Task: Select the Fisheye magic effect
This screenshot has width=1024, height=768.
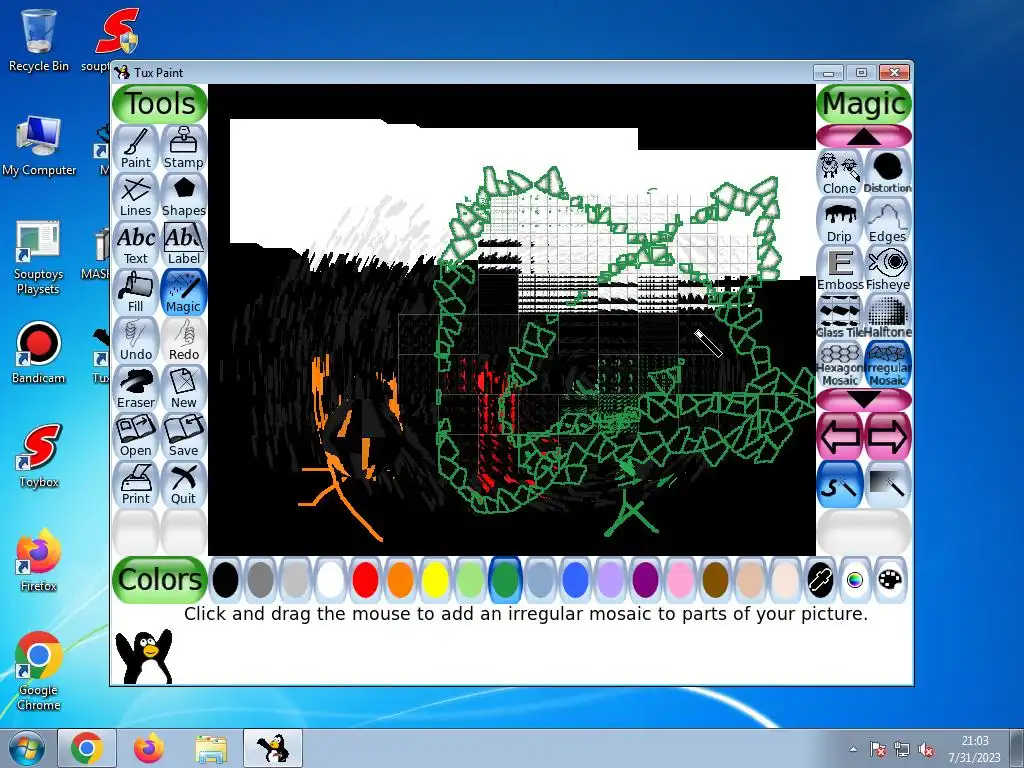Action: [x=888, y=268]
